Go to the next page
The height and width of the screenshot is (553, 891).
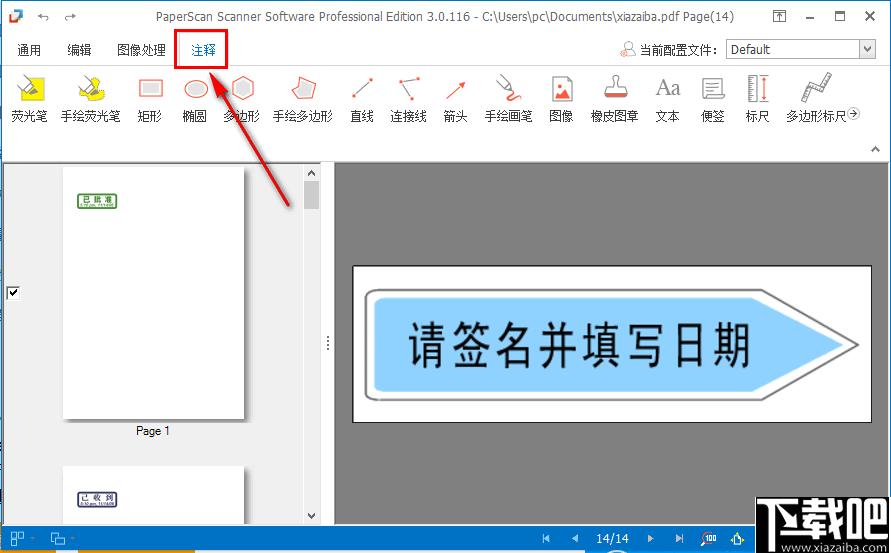click(x=651, y=538)
